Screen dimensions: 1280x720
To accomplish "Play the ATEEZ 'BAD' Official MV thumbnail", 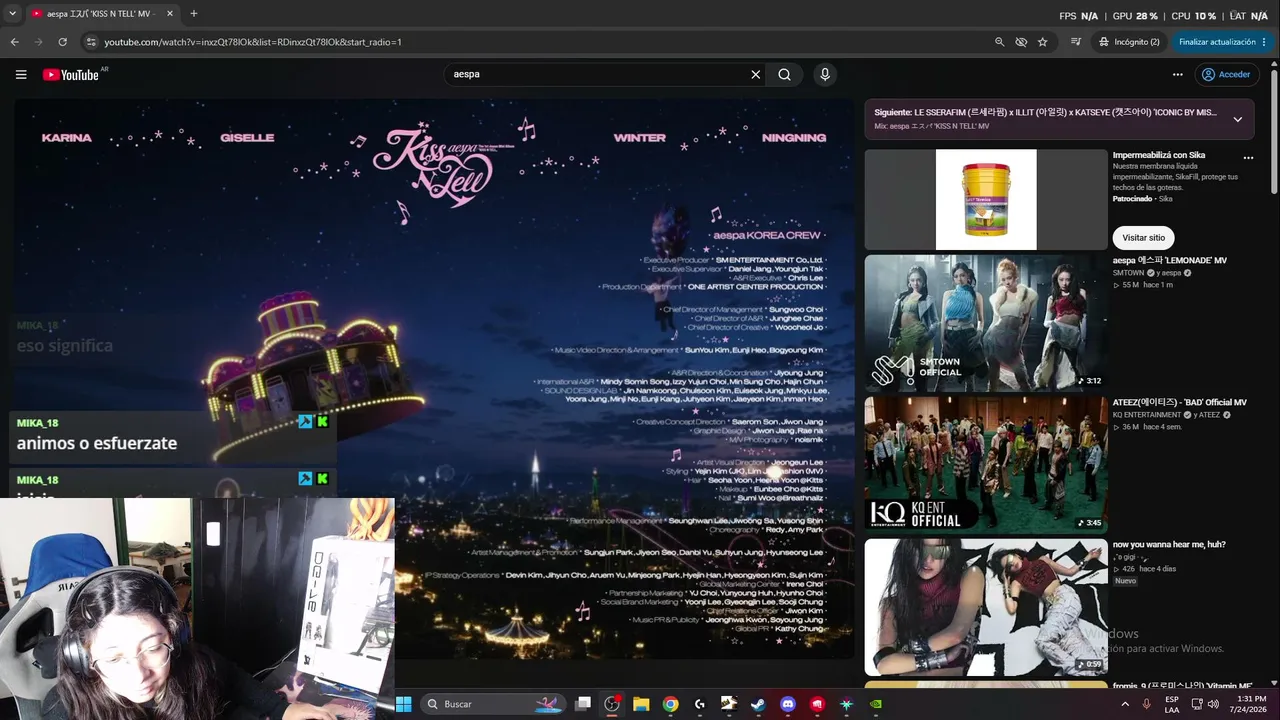I will coord(986,464).
